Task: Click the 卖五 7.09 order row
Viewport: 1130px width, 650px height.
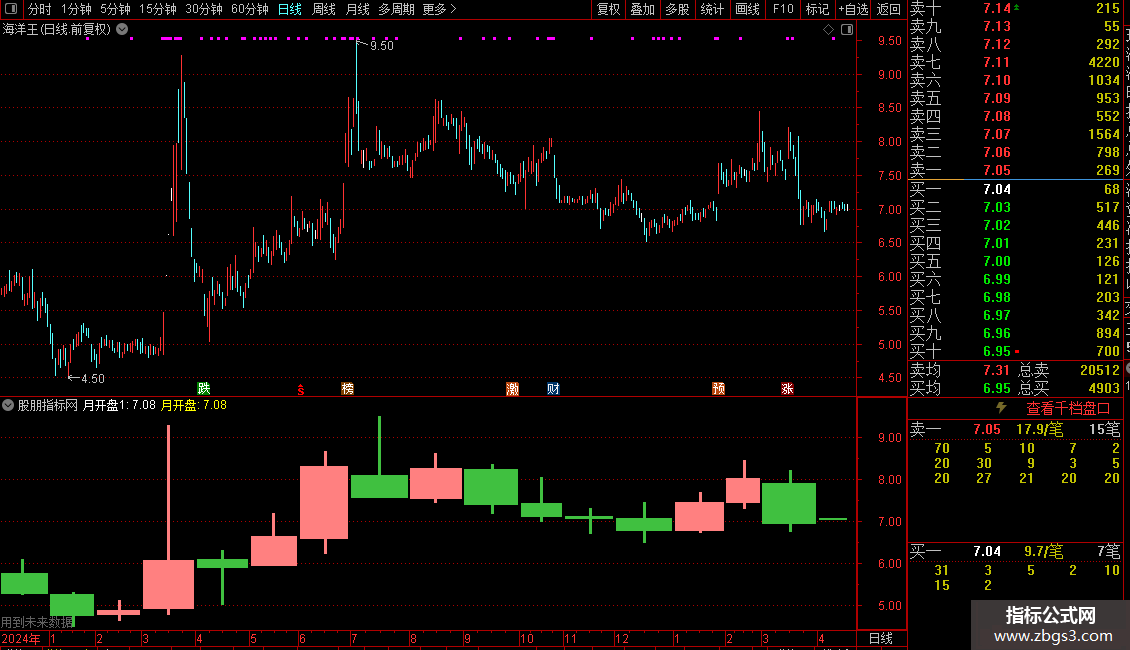Action: pyautogui.click(x=1015, y=98)
